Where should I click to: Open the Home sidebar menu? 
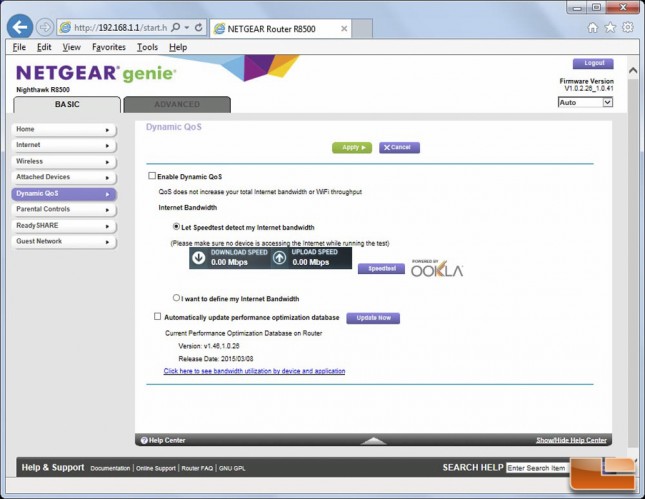pos(64,129)
